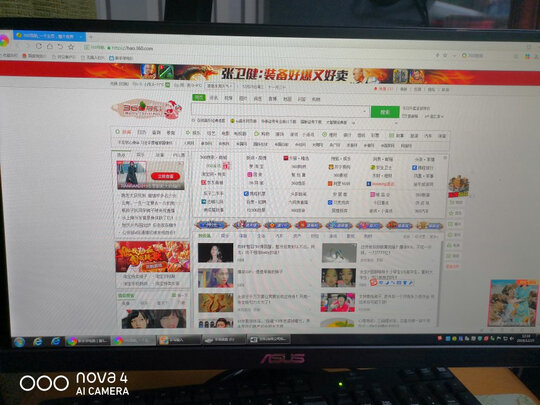Switch to the 图片 search tab
540x405 pixels.
(x=243, y=98)
